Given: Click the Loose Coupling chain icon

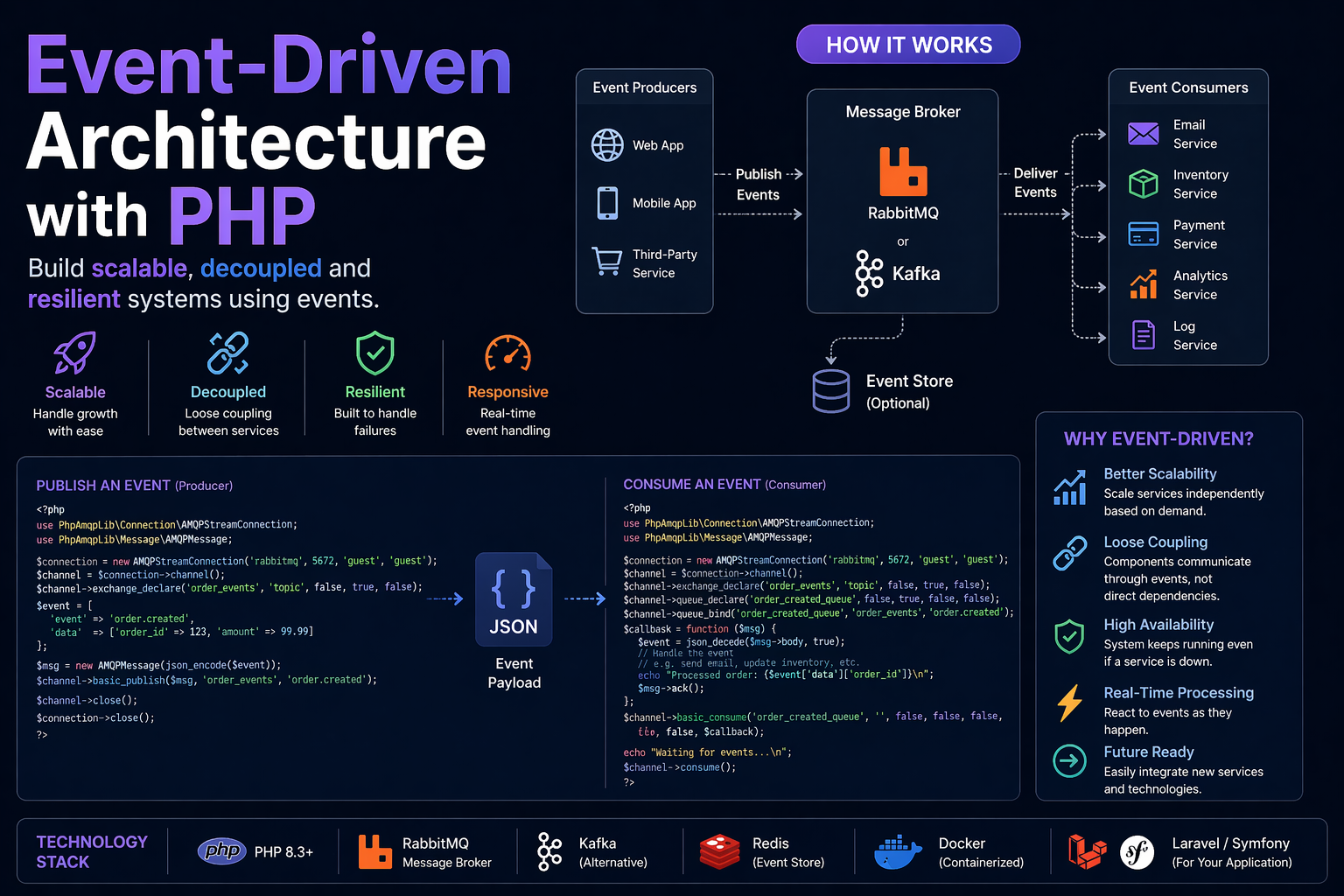Looking at the screenshot, I should pyautogui.click(x=1070, y=553).
